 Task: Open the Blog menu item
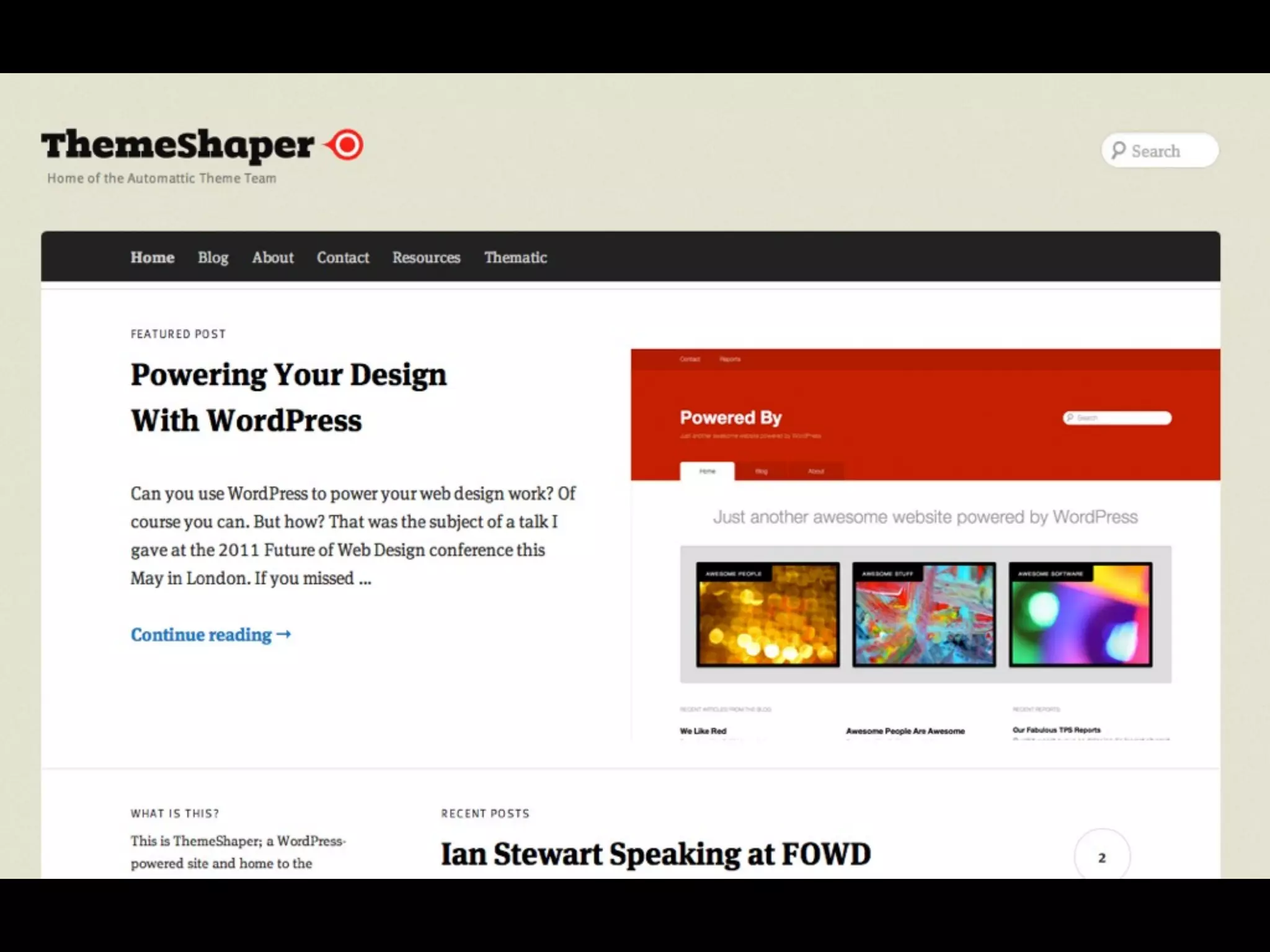[213, 257]
